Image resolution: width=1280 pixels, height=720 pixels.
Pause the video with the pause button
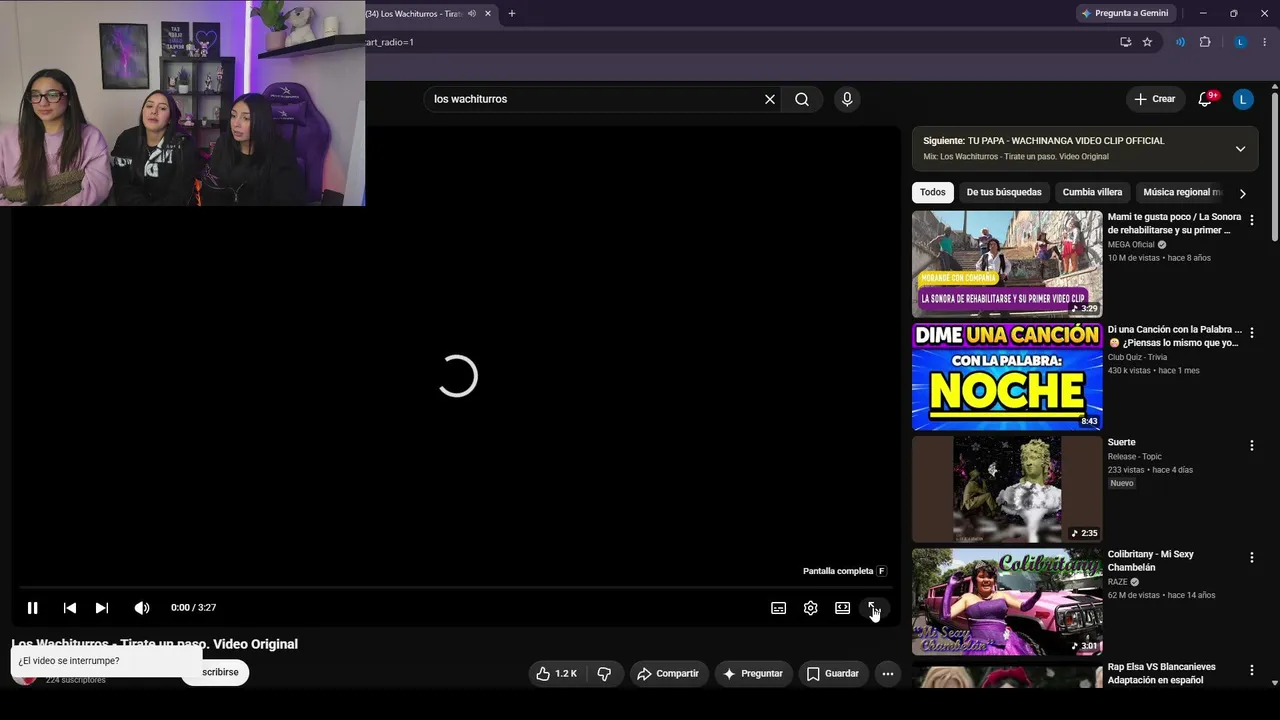pos(32,608)
